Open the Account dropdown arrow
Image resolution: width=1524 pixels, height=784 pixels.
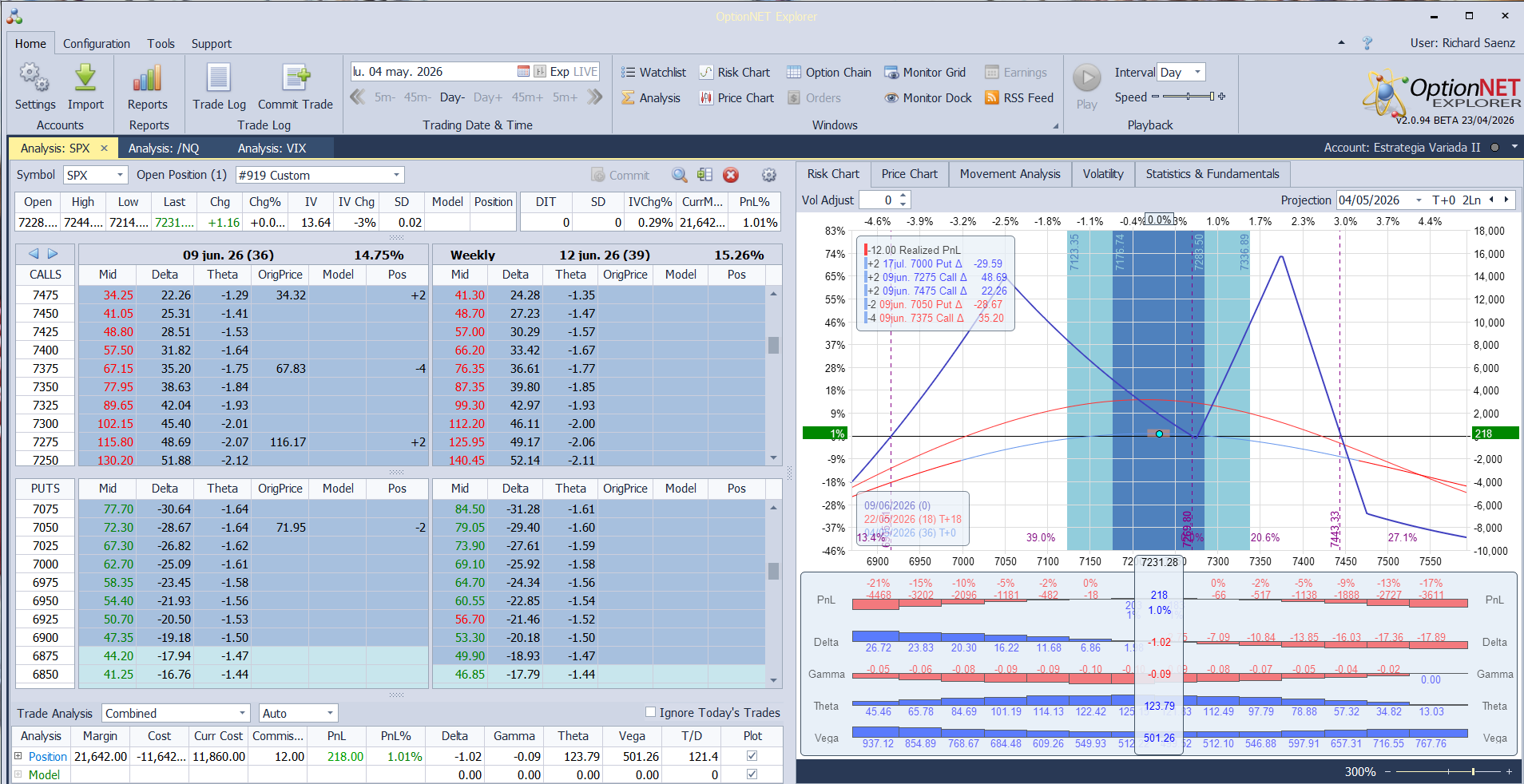pos(1514,147)
